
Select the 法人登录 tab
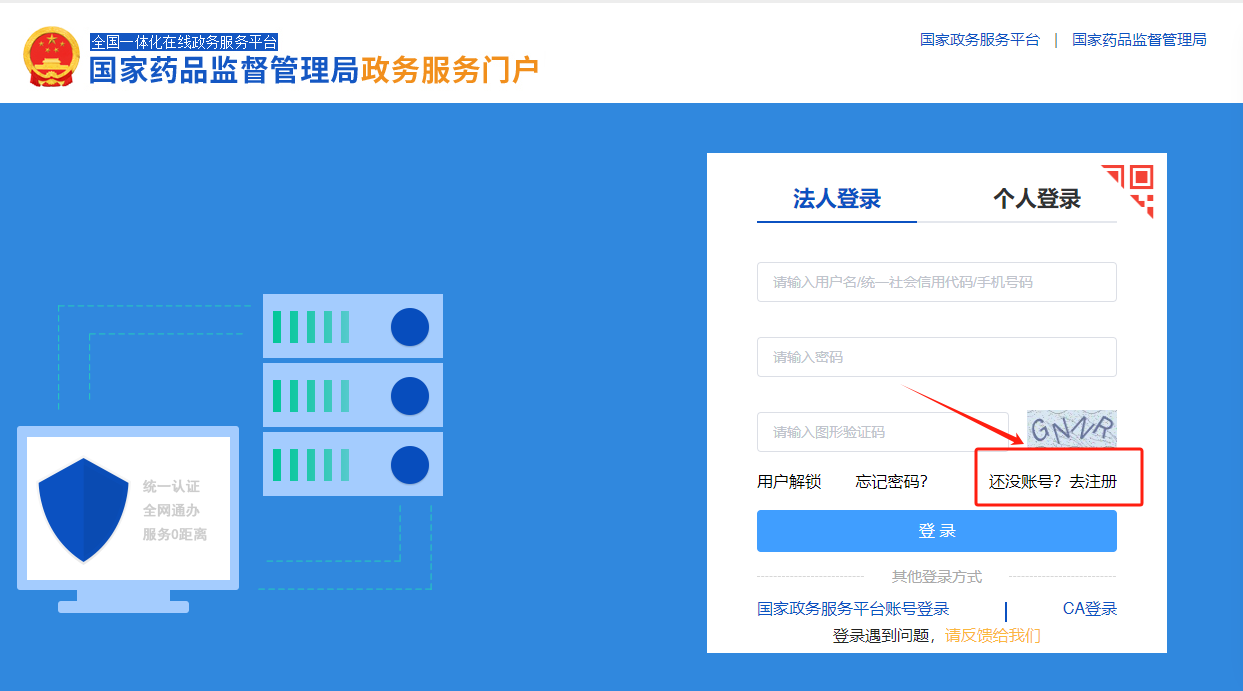point(837,198)
